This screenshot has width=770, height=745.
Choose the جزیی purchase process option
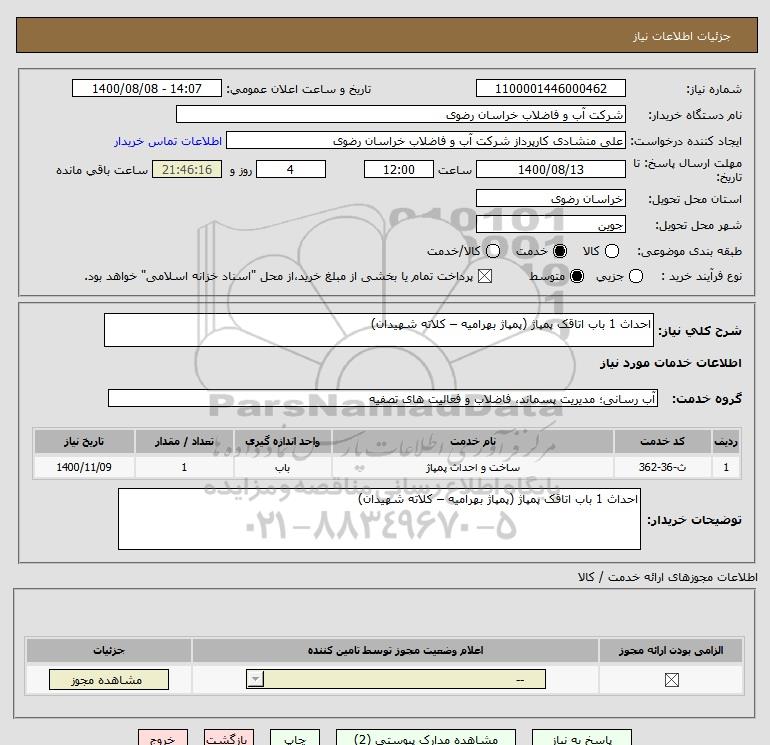point(635,276)
